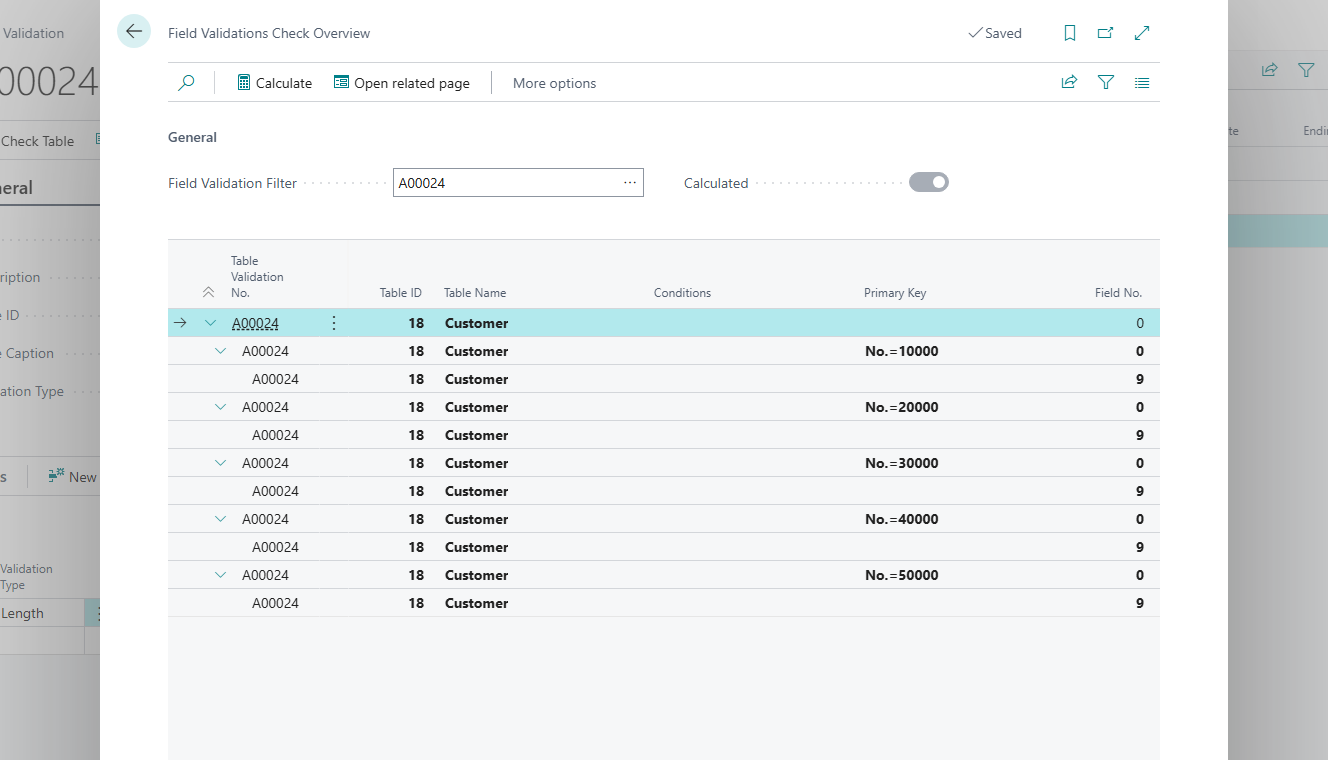This screenshot has height=760, width=1328.
Task: Open the search magnifier icon
Action: pos(186,83)
